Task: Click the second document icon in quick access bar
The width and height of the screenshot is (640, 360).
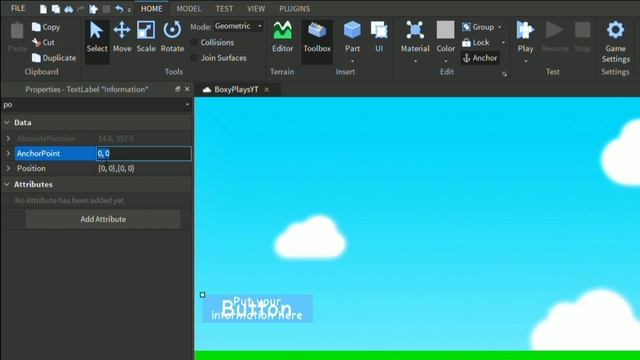Action: pos(56,9)
